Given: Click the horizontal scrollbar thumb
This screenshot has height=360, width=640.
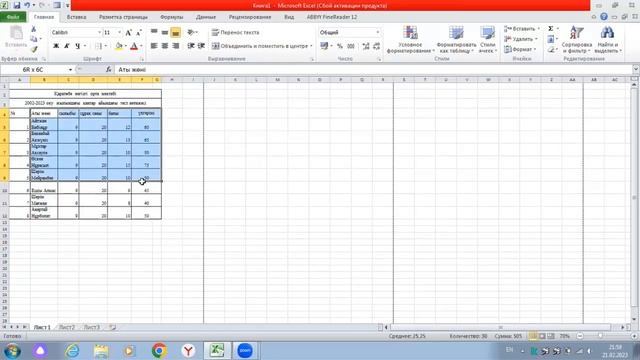Looking at the screenshot, I should 500,327.
